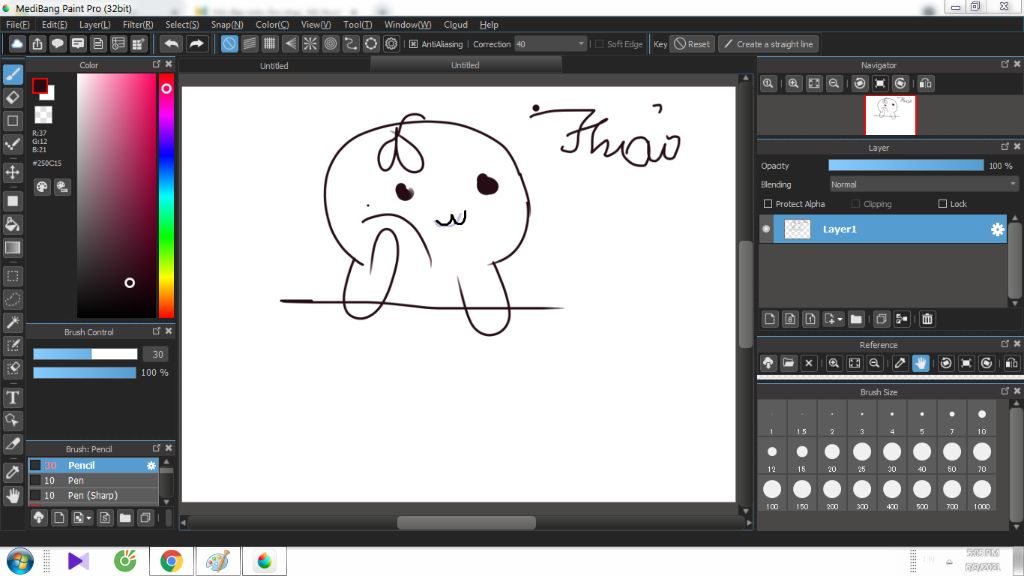Click the Redo arrow
The image size is (1024, 576).
click(x=196, y=44)
